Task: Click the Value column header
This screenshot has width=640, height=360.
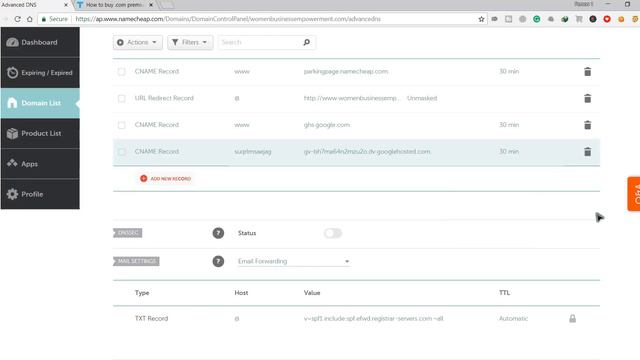Action: click(312, 293)
